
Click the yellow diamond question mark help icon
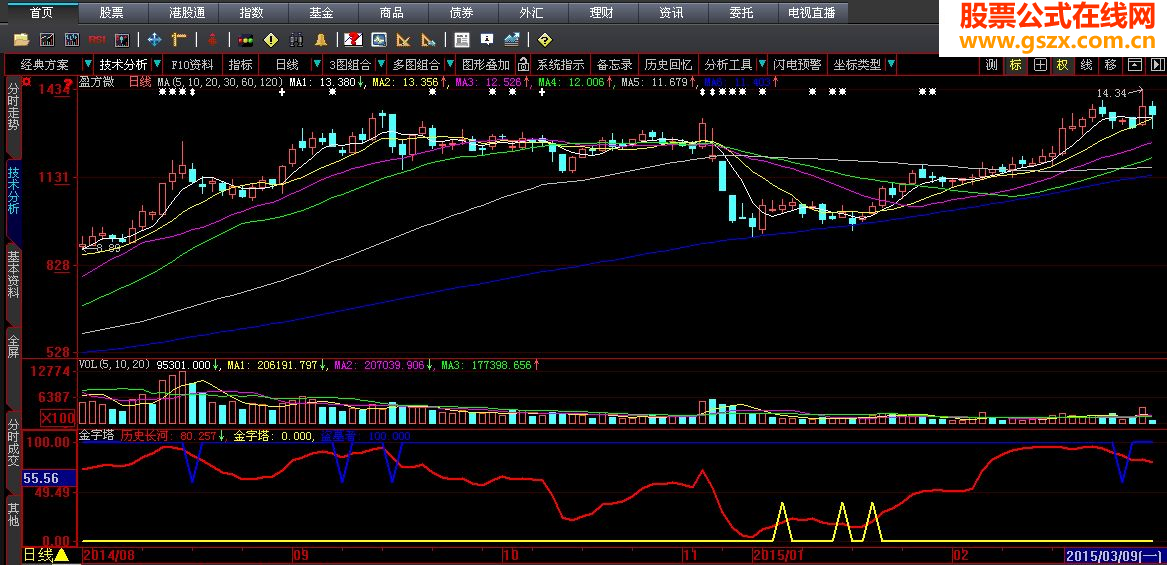(x=543, y=40)
